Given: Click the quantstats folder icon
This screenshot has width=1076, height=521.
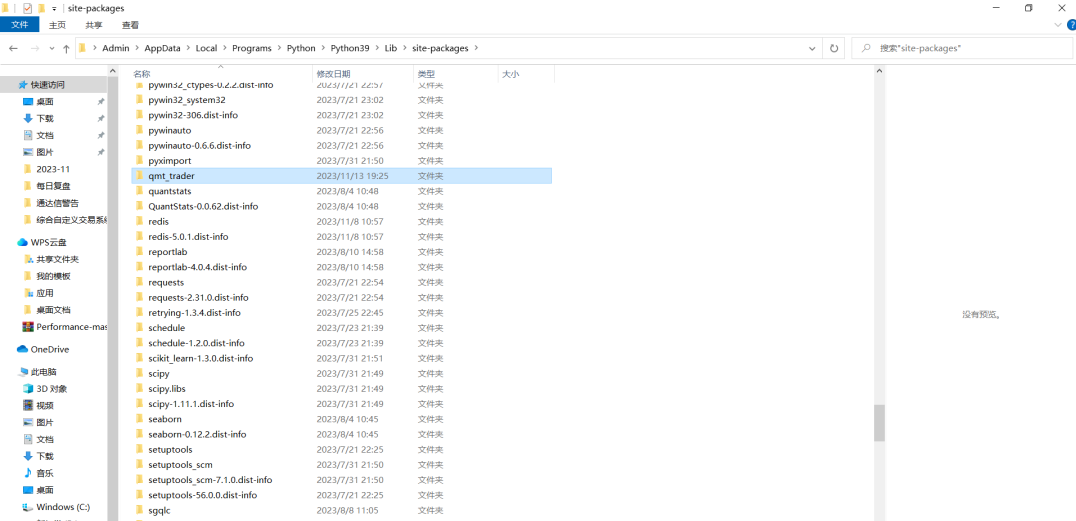Looking at the screenshot, I should (139, 191).
